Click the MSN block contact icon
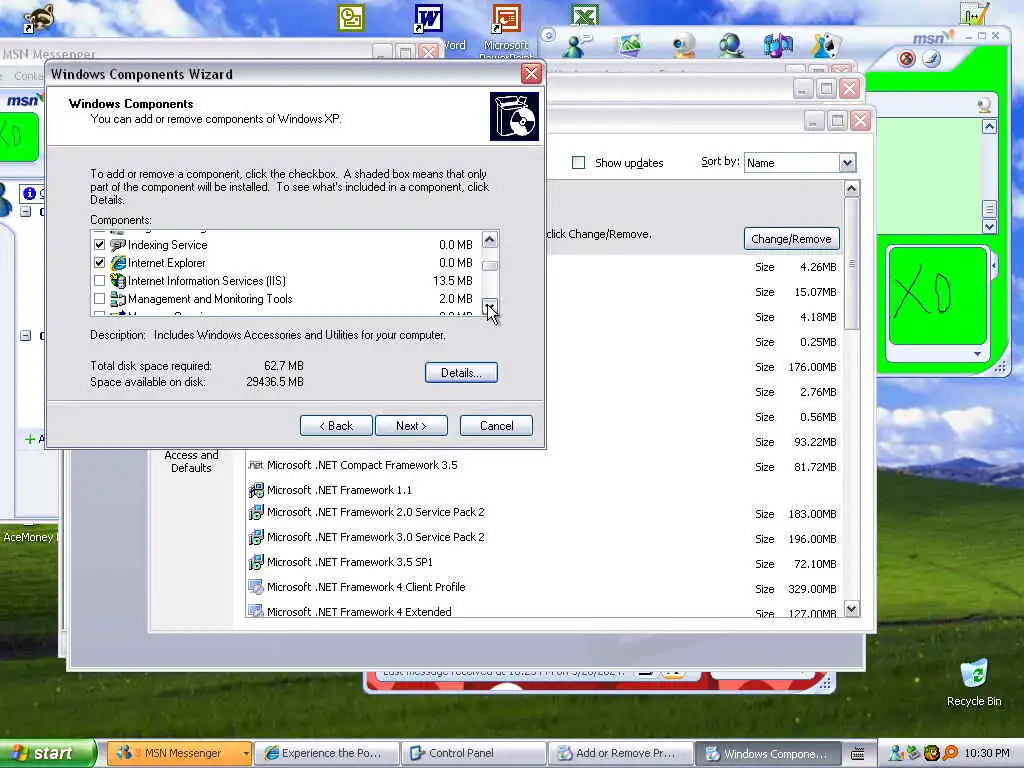1024x768 pixels. (x=906, y=59)
